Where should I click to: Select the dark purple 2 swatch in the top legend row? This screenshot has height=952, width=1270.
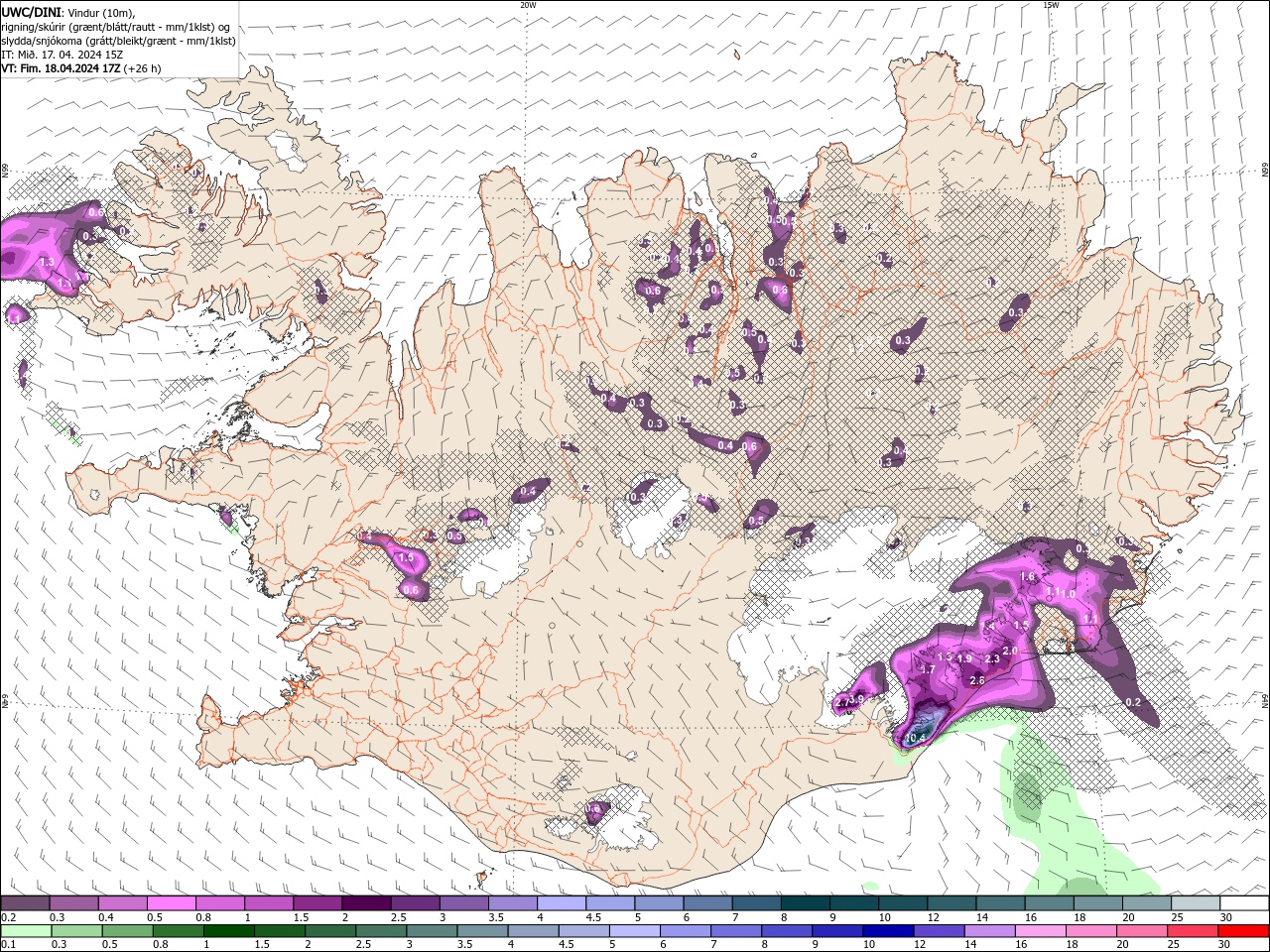point(366,903)
